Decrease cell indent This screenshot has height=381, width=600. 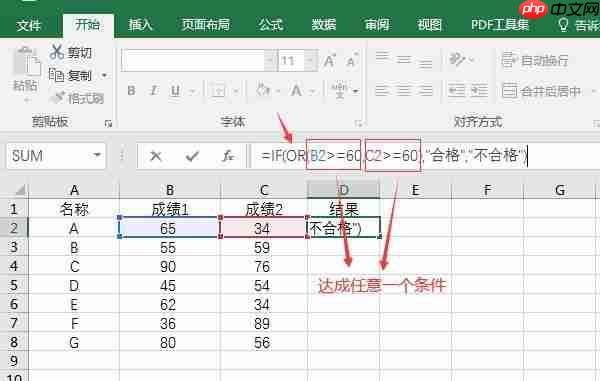[x=456, y=91]
